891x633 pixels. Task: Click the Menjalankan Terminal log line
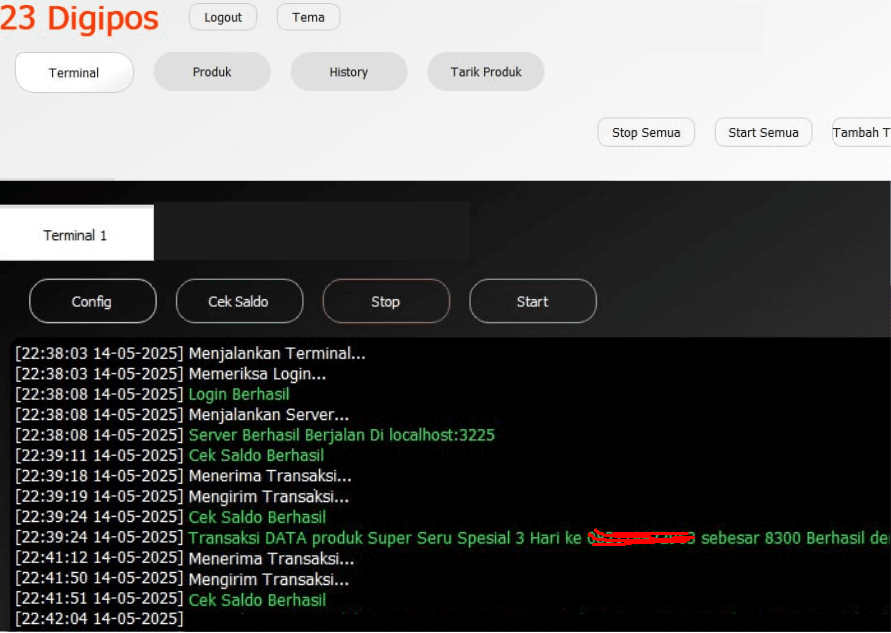pyautogui.click(x=277, y=353)
